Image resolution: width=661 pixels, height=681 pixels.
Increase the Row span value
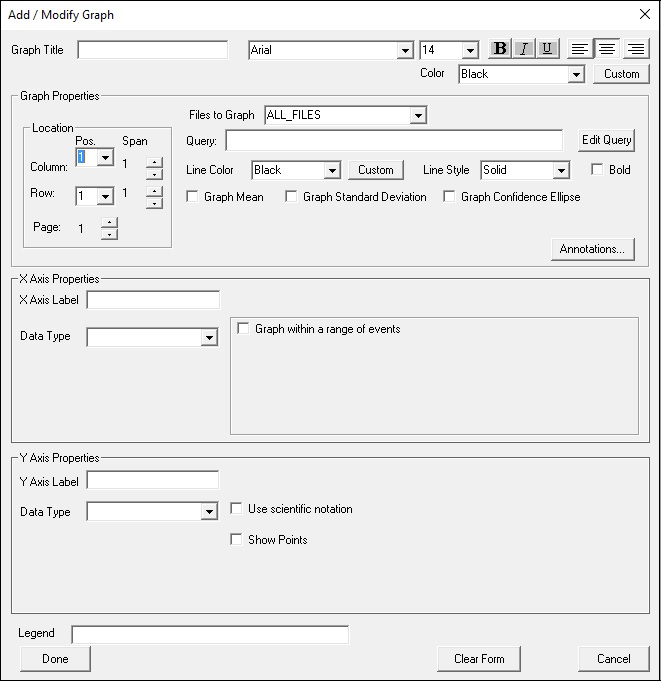(154, 191)
